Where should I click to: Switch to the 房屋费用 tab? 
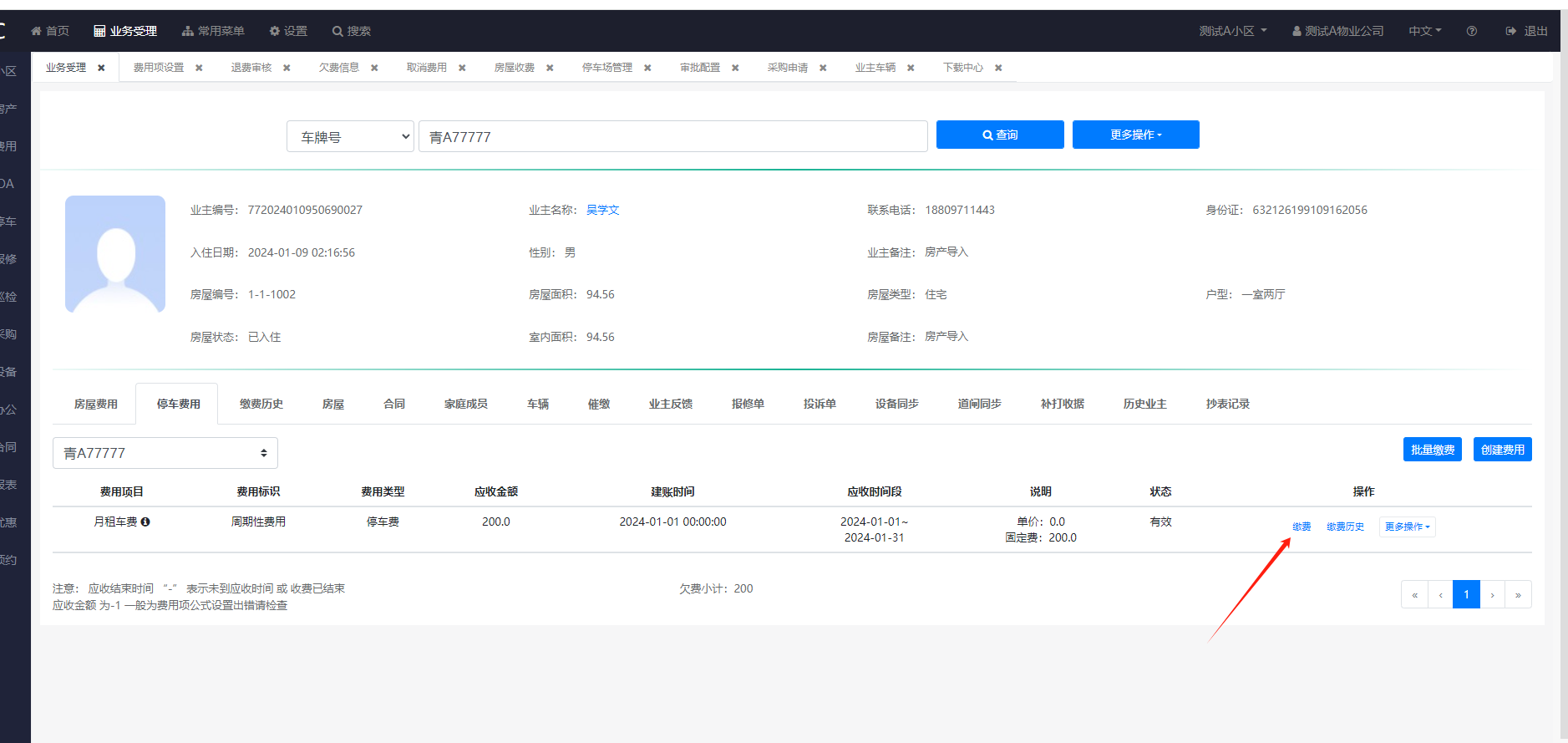(x=96, y=404)
